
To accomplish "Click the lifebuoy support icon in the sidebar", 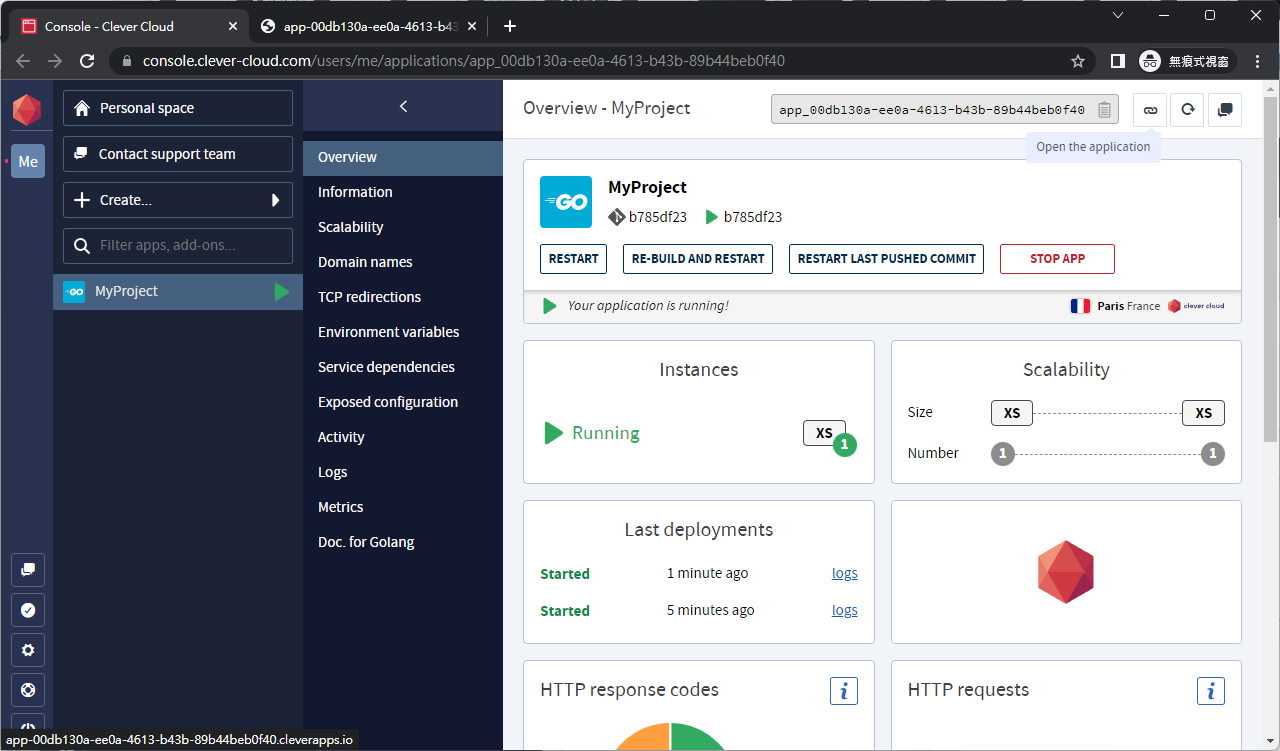I will tap(28, 690).
